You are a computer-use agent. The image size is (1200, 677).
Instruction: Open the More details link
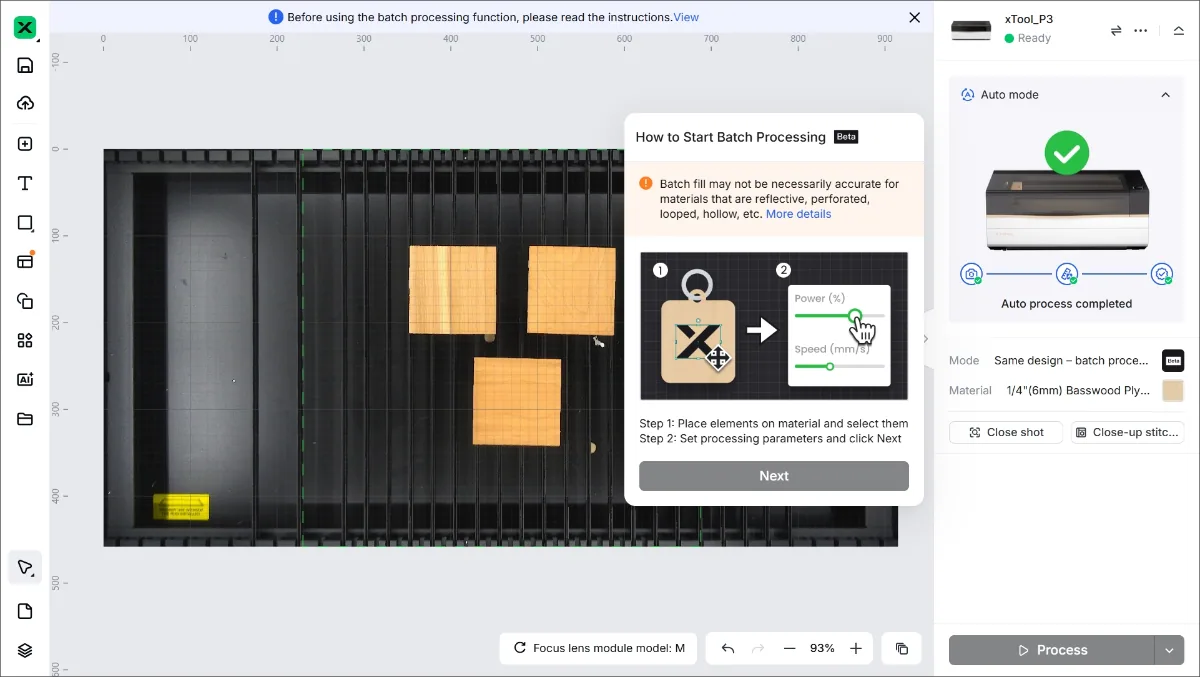(798, 214)
